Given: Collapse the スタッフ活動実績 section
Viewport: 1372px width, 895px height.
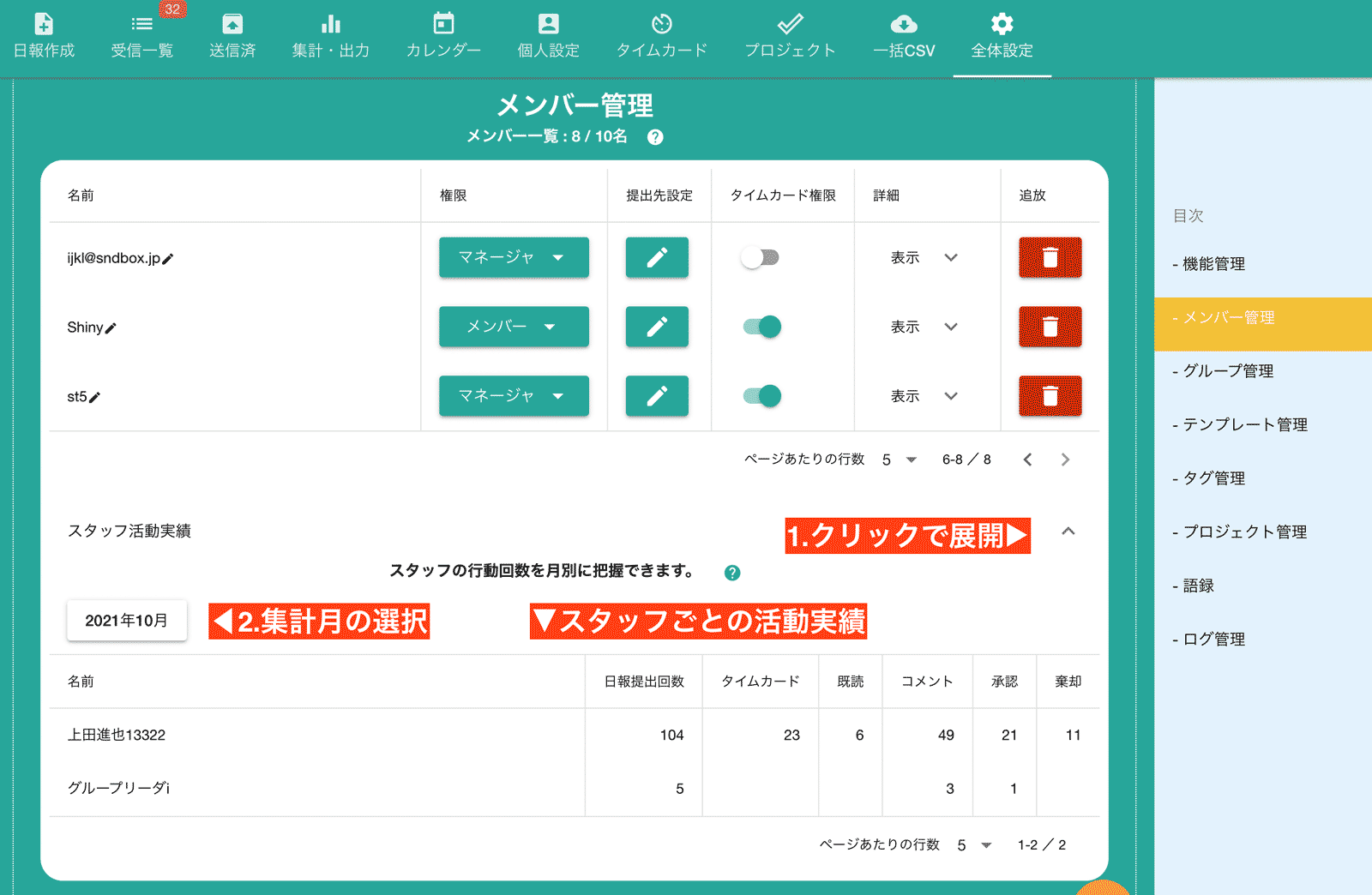Looking at the screenshot, I should [x=1068, y=532].
